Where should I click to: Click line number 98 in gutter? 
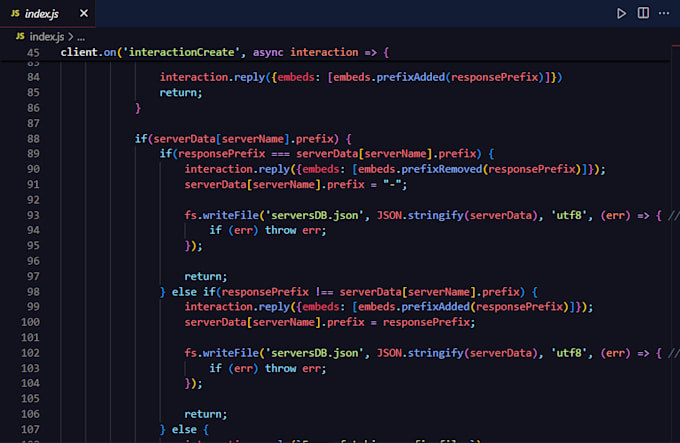[x=33, y=292]
